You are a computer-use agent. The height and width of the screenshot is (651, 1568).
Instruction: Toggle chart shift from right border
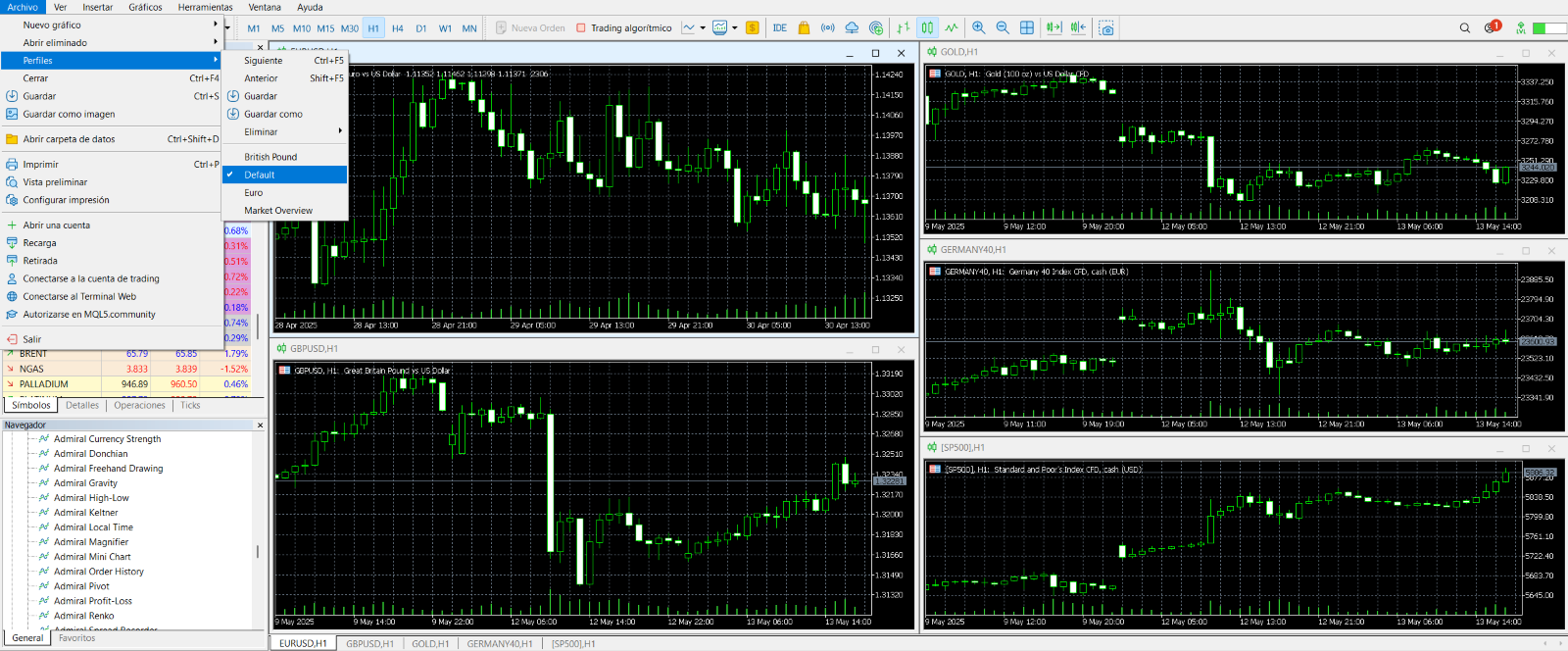[x=1078, y=28]
